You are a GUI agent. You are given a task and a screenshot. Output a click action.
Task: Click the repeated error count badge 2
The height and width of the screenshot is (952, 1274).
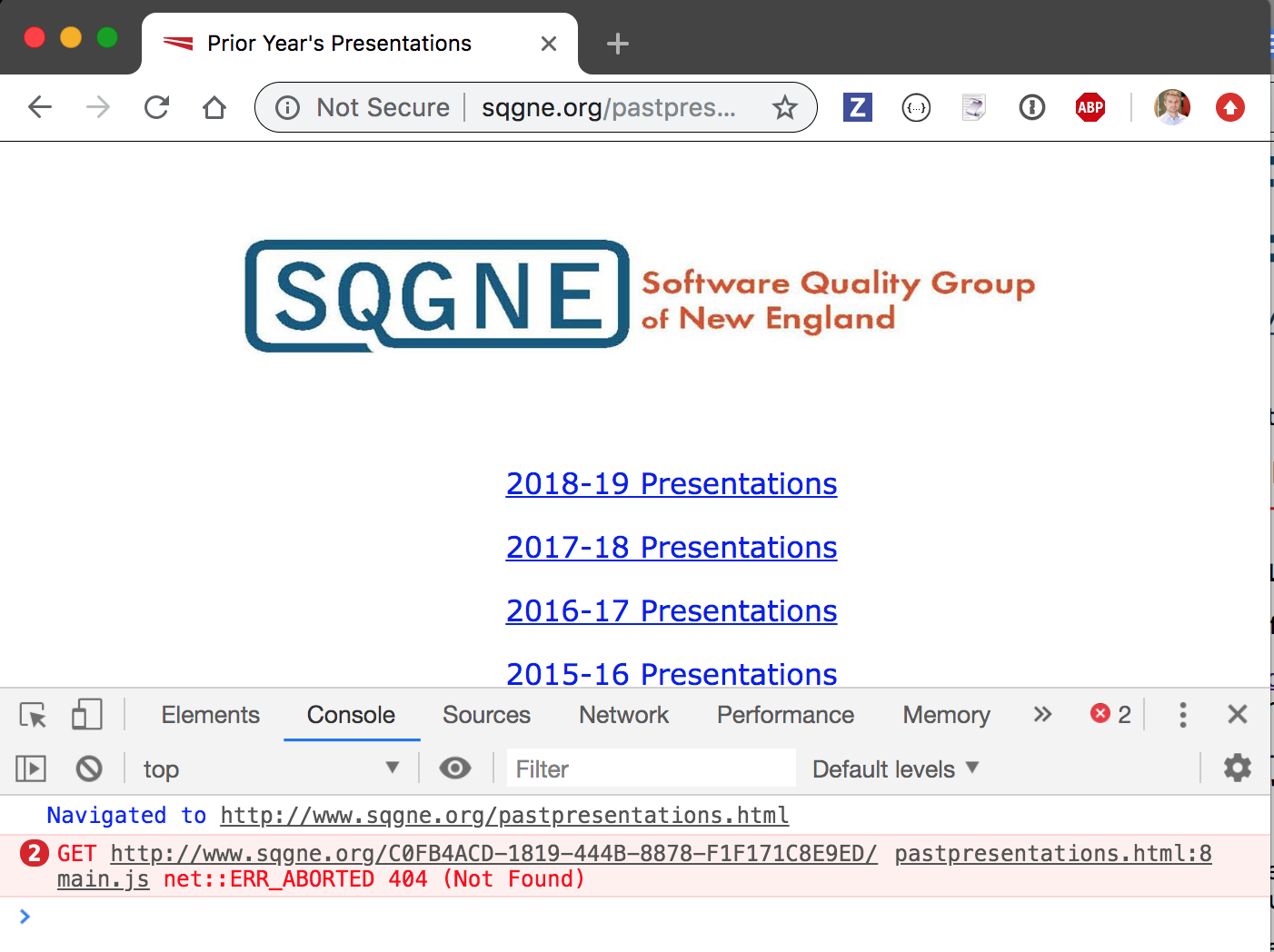[x=34, y=853]
